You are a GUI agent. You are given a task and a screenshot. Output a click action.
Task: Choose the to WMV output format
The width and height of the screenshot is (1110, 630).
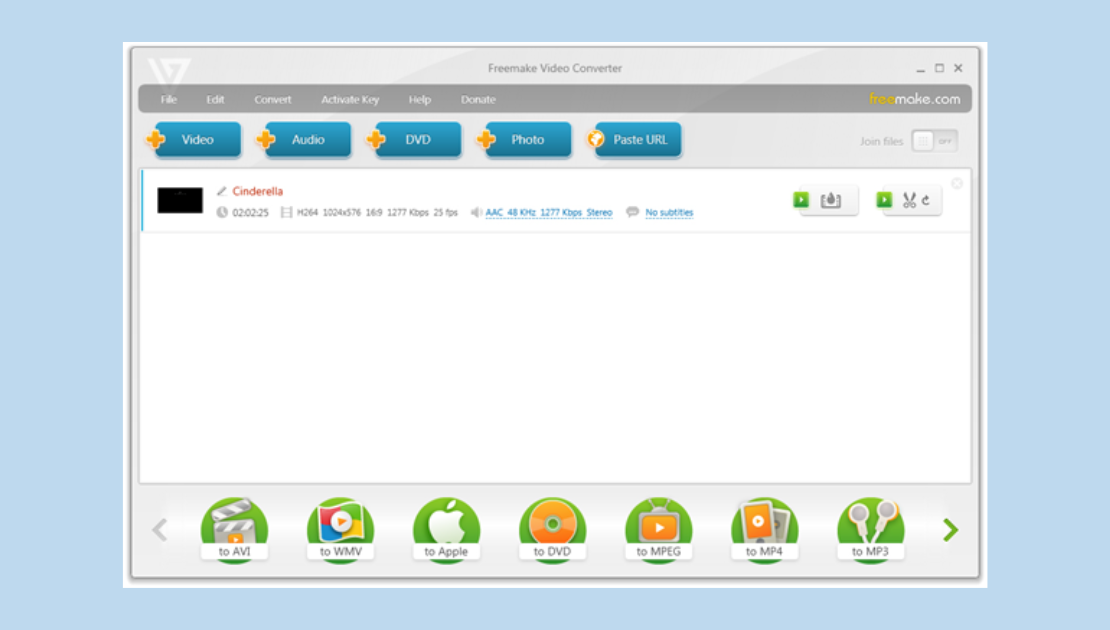point(341,530)
